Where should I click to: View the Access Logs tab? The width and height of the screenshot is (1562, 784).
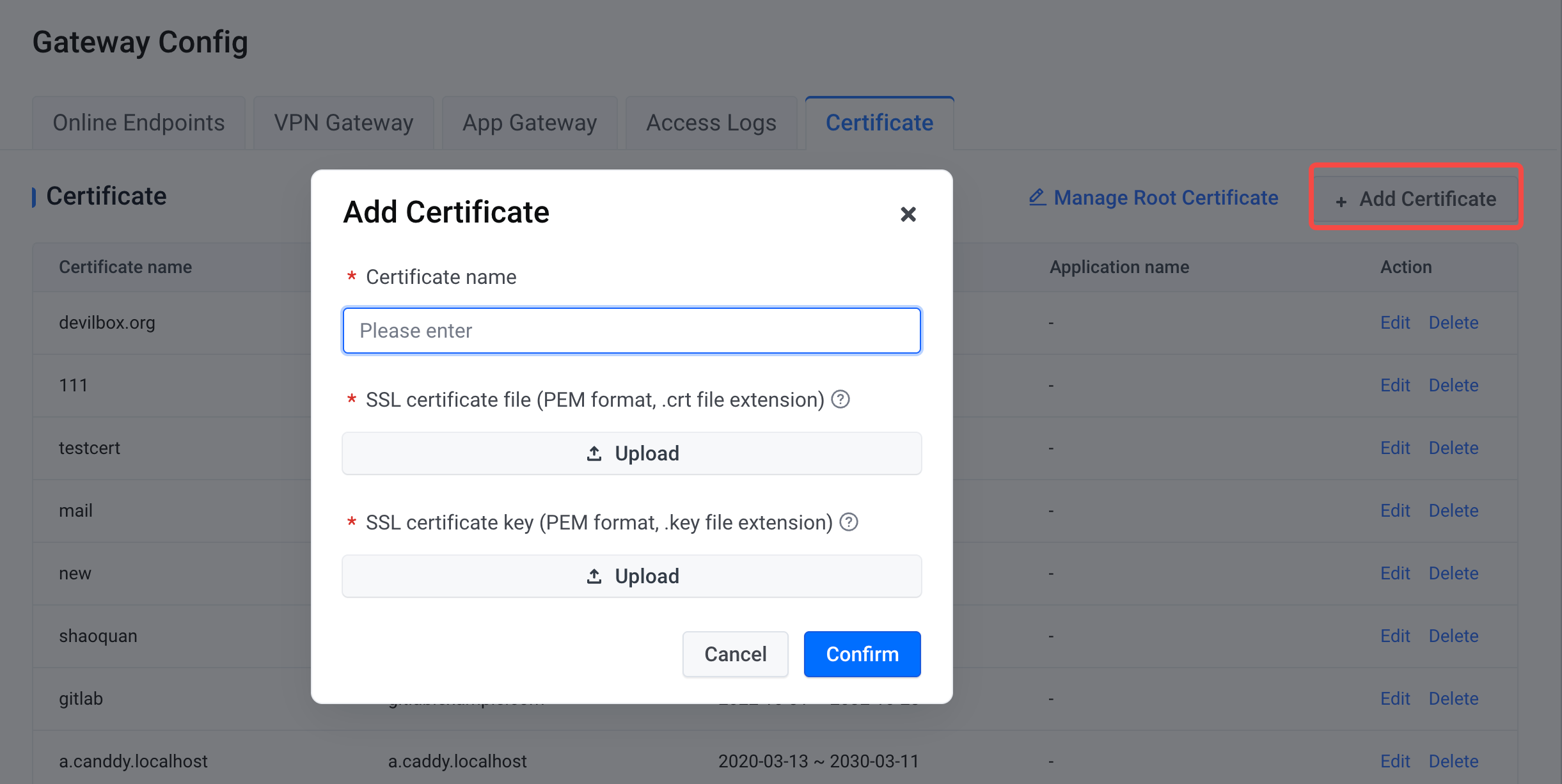711,123
